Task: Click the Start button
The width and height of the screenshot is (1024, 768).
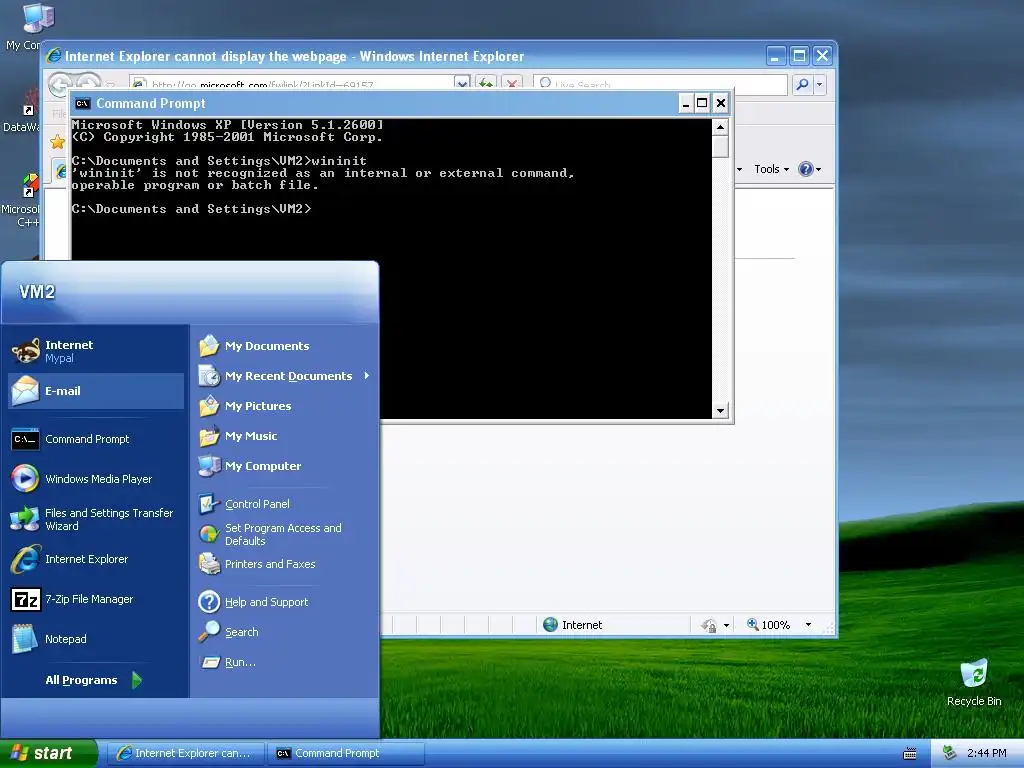Action: tap(48, 753)
